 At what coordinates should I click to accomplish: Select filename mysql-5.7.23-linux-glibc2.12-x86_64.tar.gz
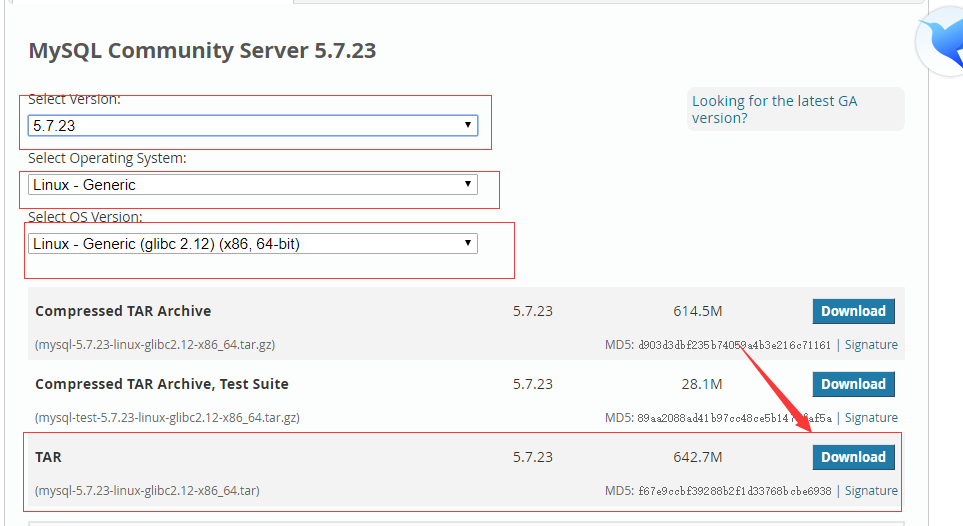click(155, 345)
